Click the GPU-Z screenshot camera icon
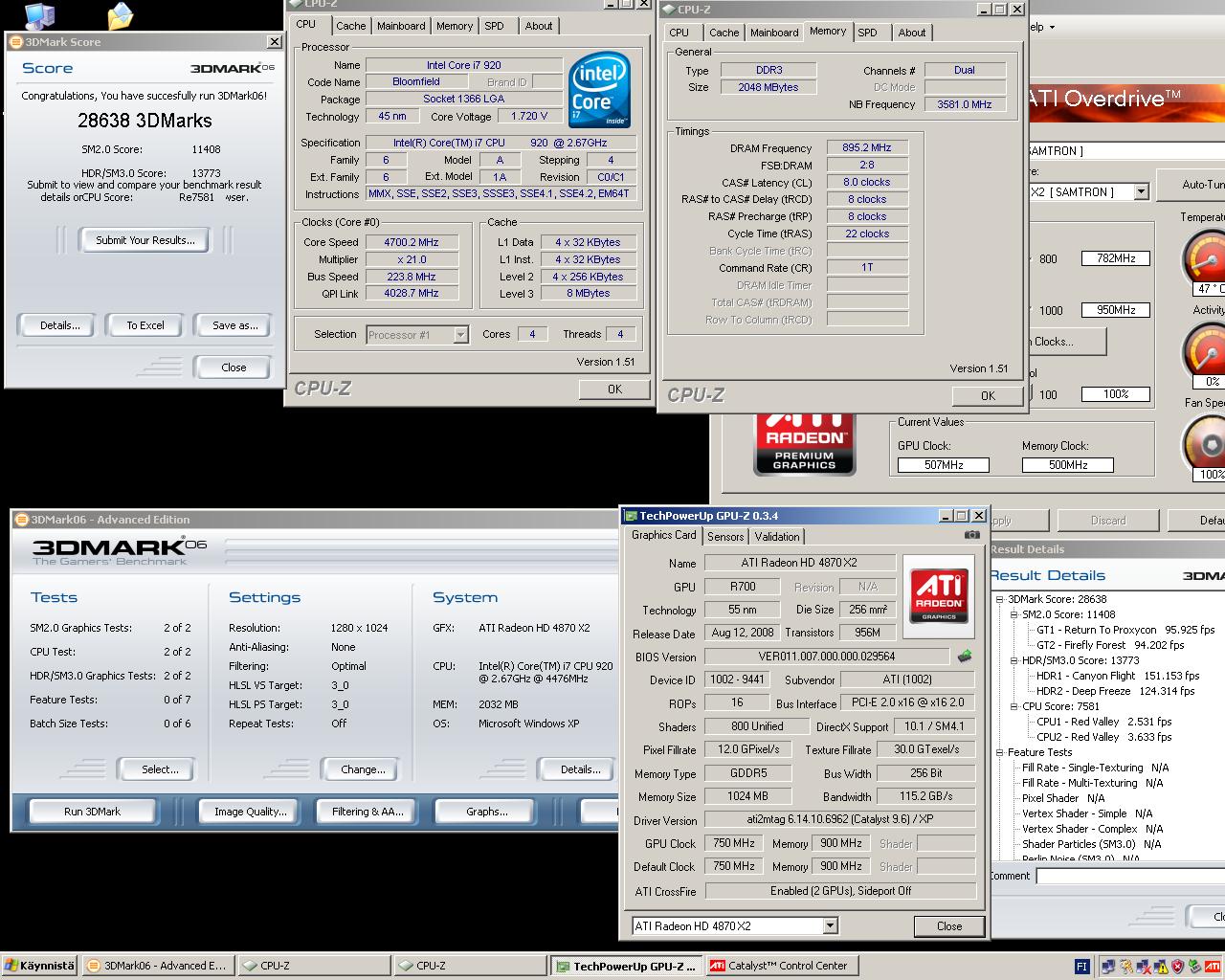Viewport: 1225px width, 980px height. pos(972,535)
